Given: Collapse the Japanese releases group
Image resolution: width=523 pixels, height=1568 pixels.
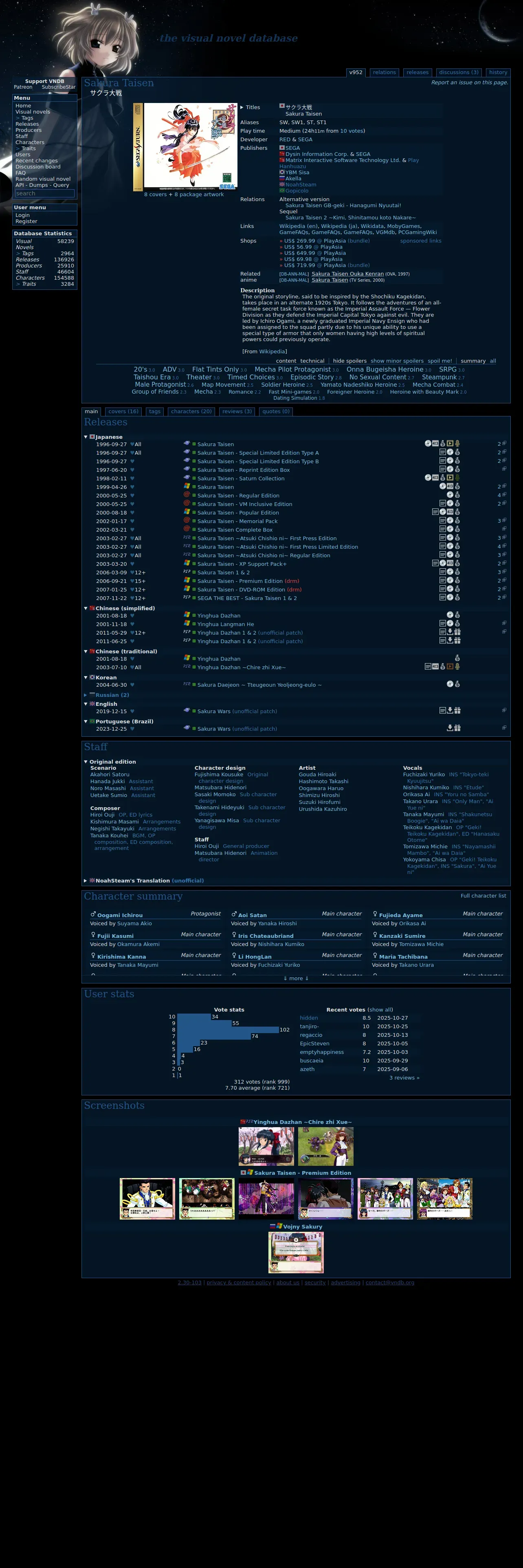Looking at the screenshot, I should click(x=86, y=436).
